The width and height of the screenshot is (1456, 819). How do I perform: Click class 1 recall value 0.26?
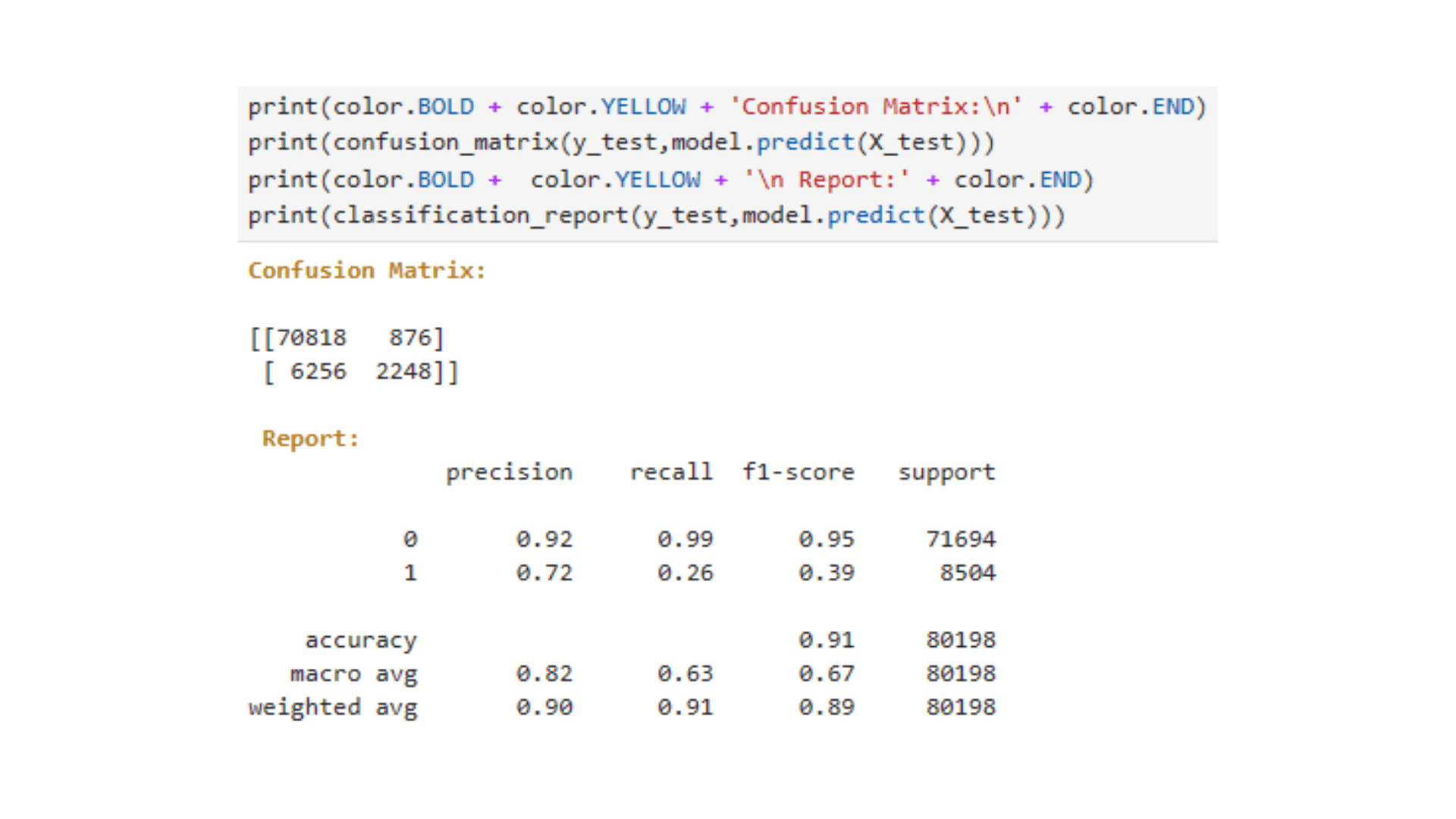tap(686, 573)
